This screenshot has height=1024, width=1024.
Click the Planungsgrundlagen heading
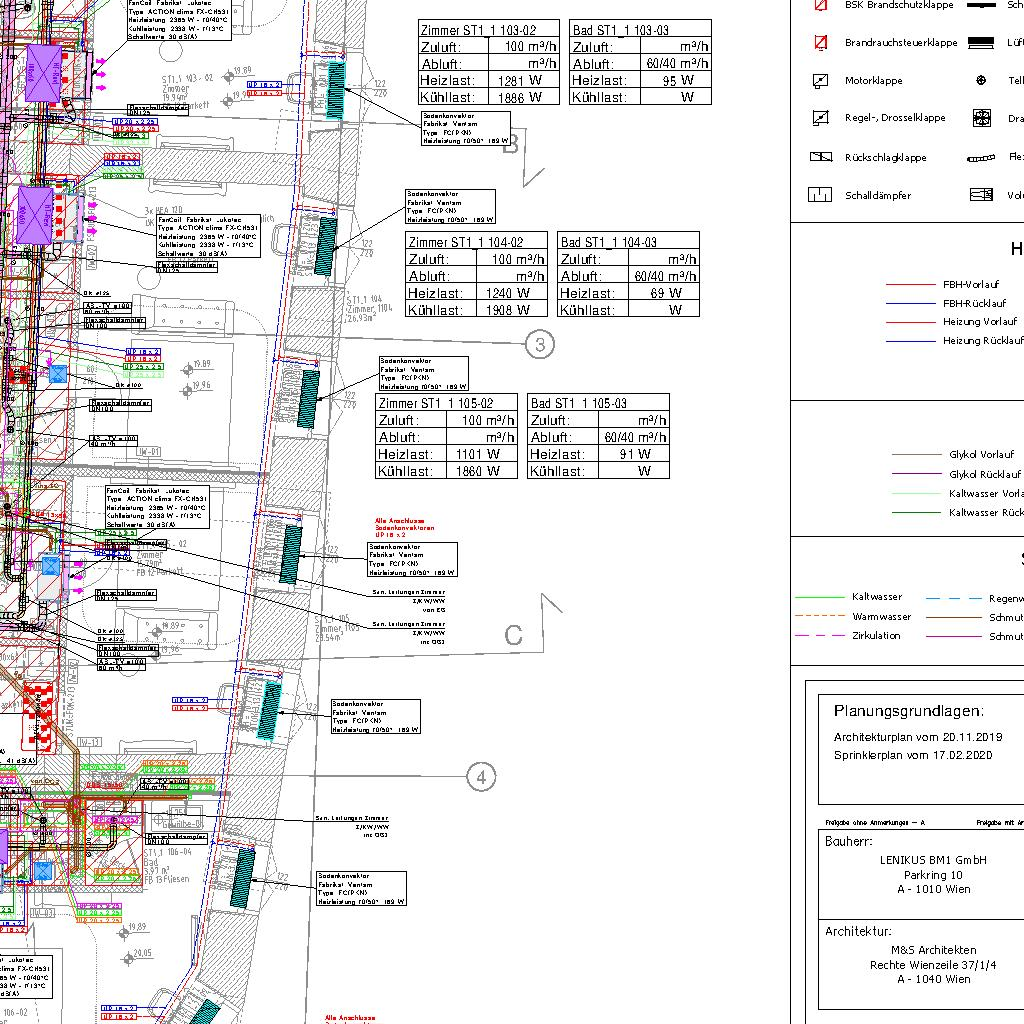coord(908,711)
